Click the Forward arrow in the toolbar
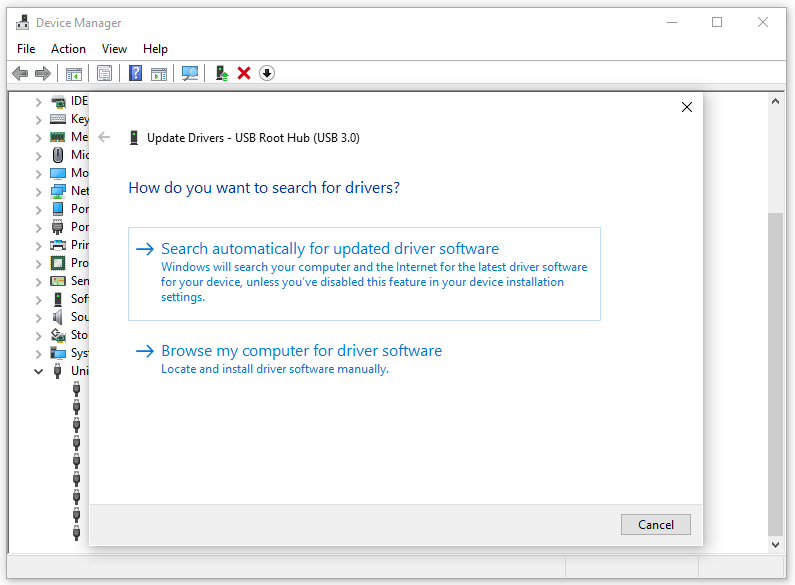795x585 pixels. (42, 73)
